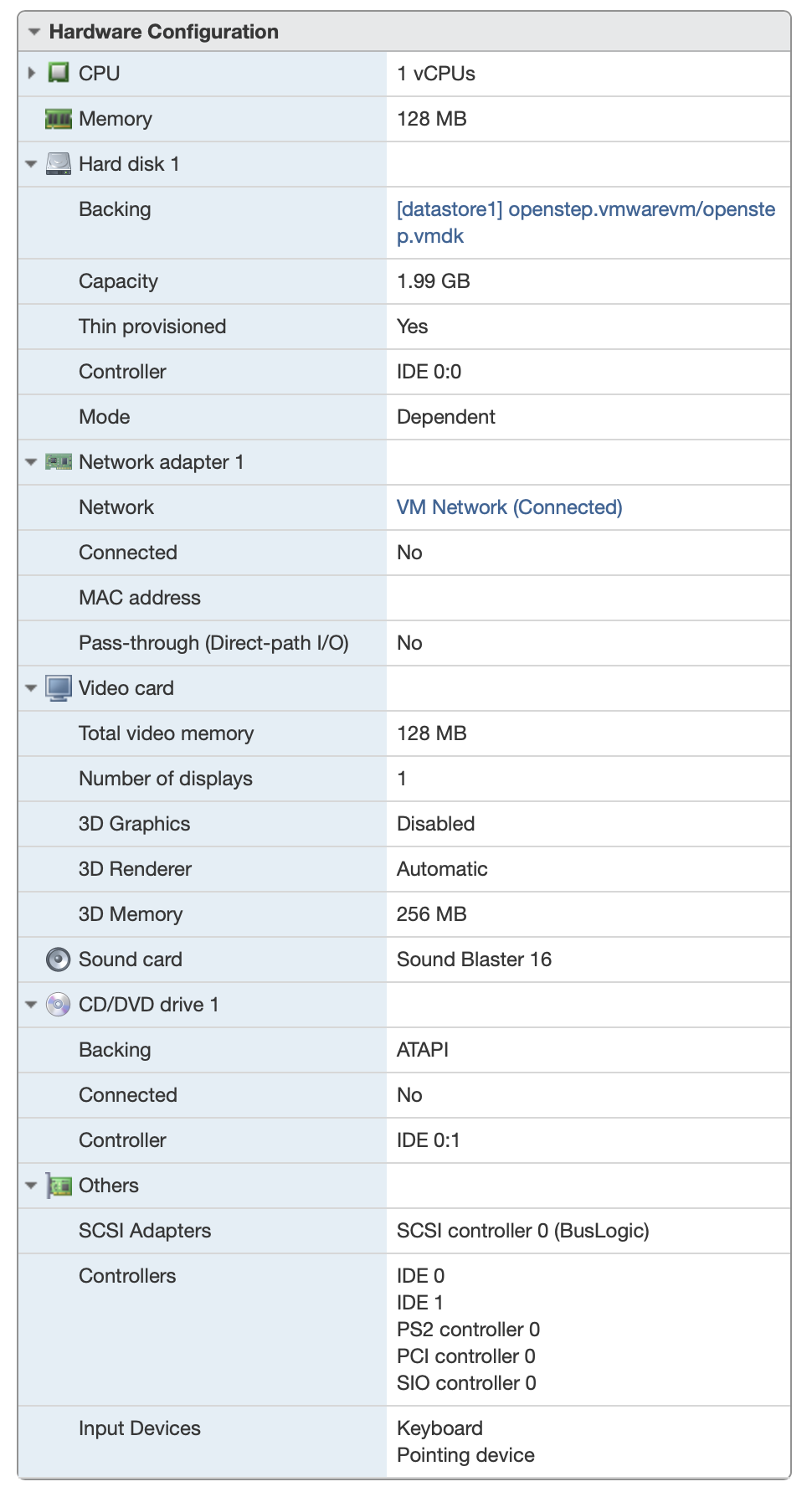The image size is (812, 1492).
Task: Click the Video card monitor icon
Action: pos(58,688)
